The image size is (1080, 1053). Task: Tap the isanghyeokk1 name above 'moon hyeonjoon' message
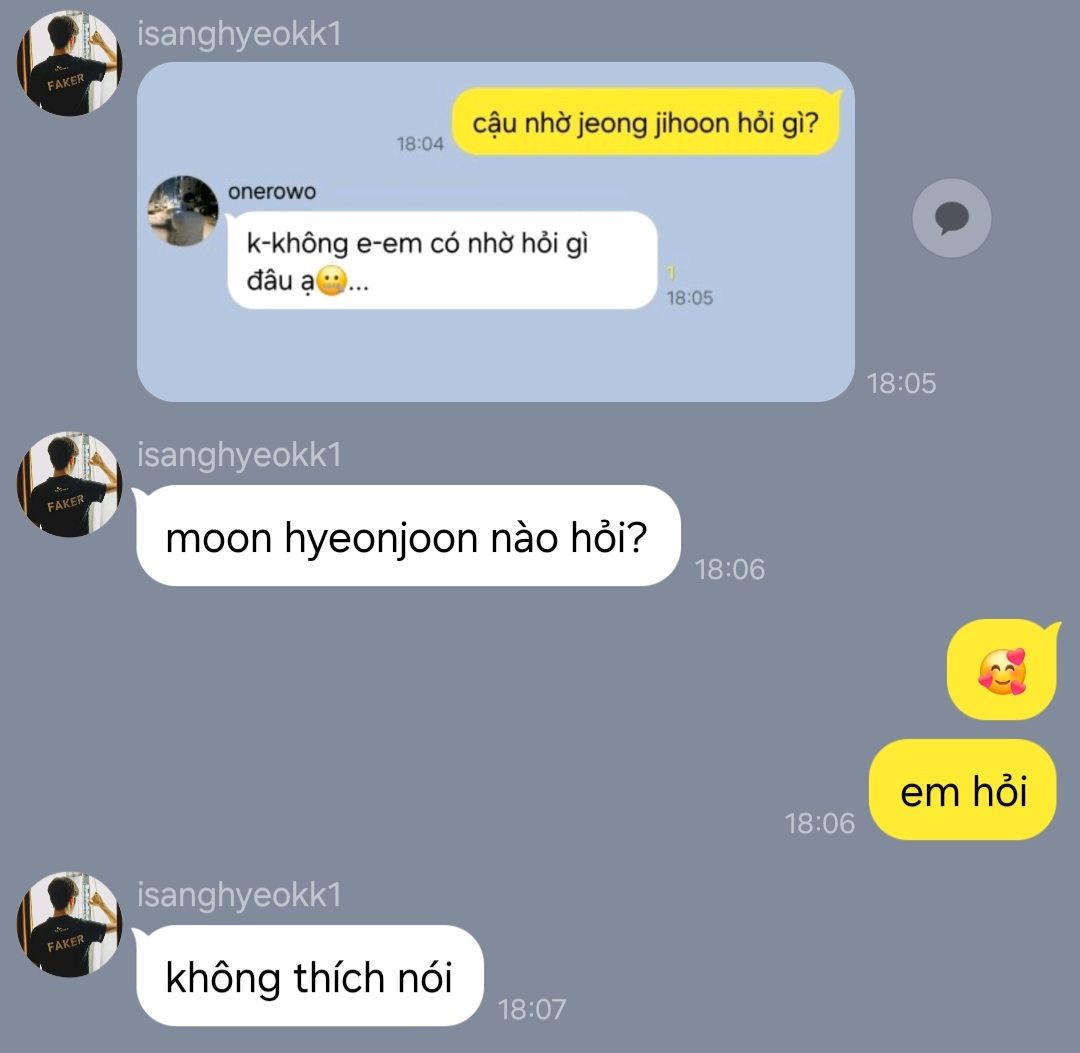(x=239, y=455)
